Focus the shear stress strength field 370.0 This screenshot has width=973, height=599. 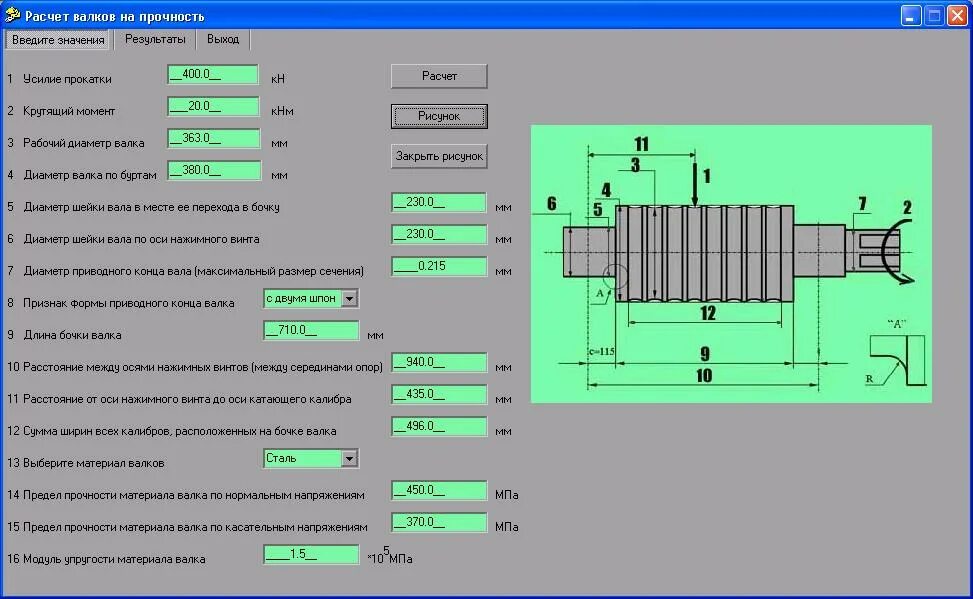coord(439,523)
